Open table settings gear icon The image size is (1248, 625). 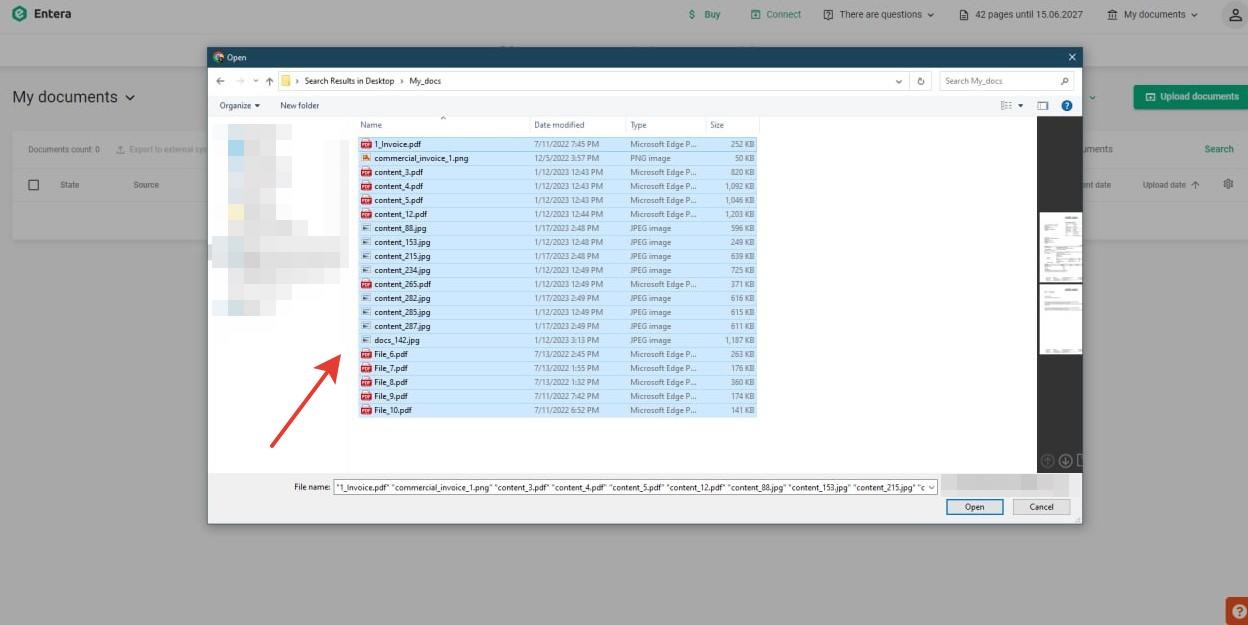point(1228,185)
